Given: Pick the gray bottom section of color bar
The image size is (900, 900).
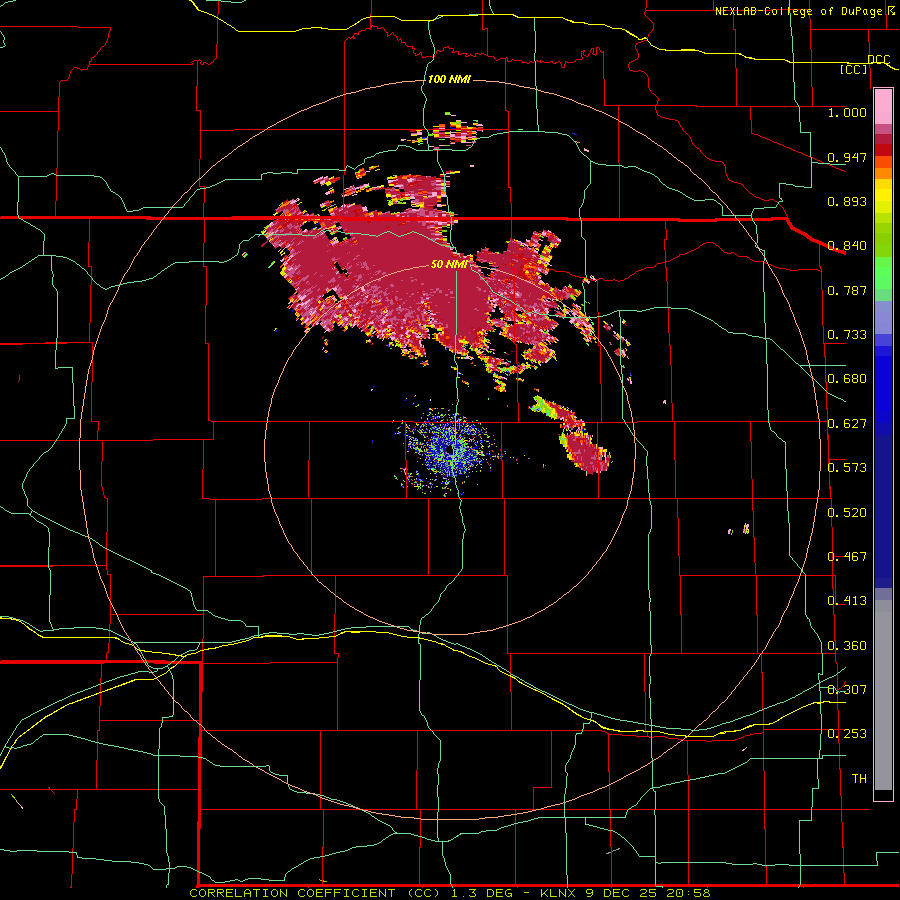Looking at the screenshot, I should tap(883, 695).
